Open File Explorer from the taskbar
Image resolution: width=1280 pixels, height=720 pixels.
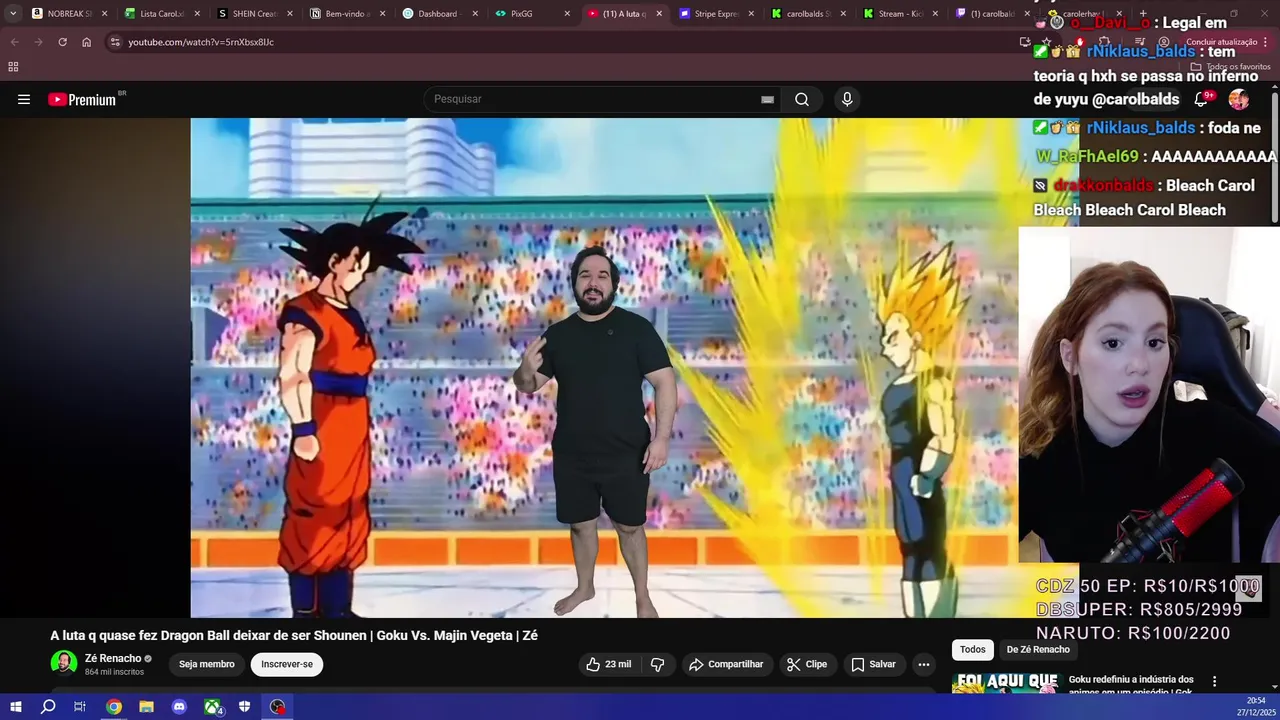pos(146,707)
